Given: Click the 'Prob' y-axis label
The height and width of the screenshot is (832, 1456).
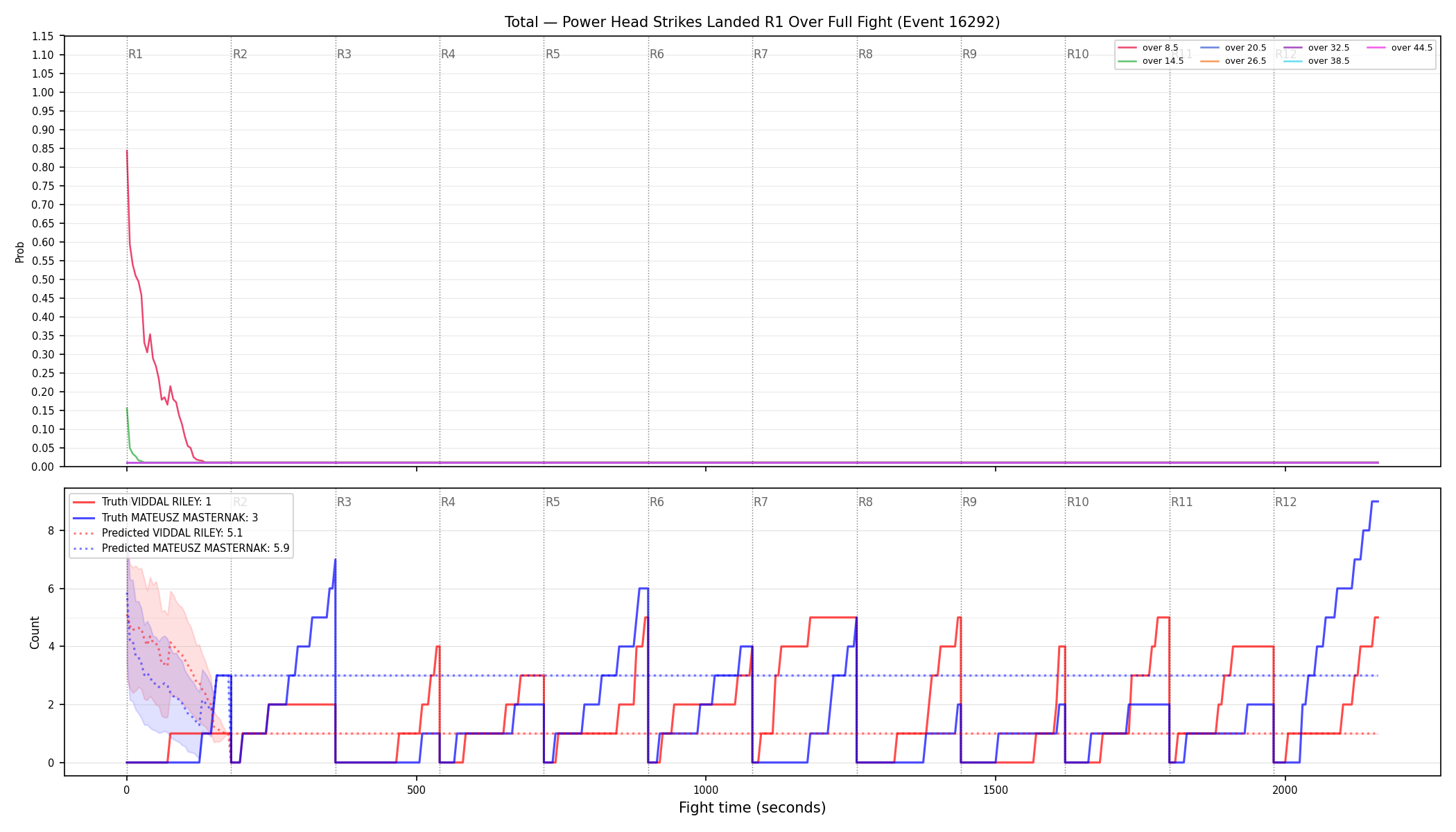Looking at the screenshot, I should (x=20, y=252).
